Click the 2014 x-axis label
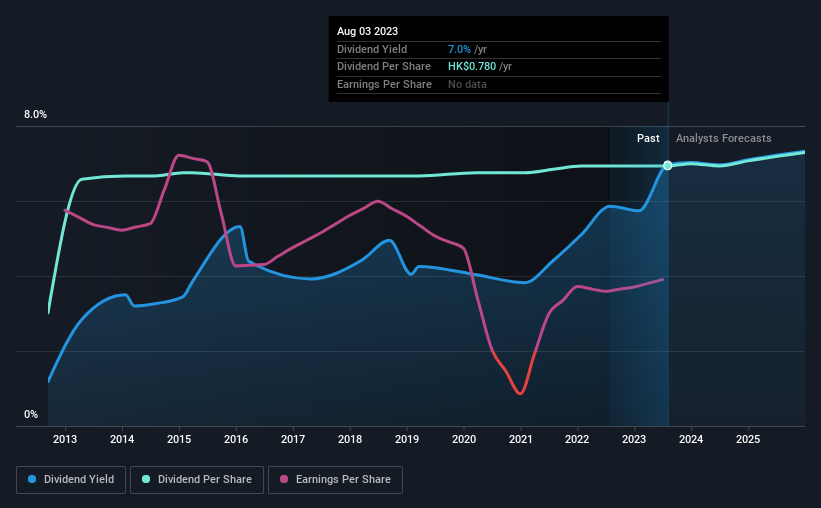The width and height of the screenshot is (821, 508). point(122,439)
